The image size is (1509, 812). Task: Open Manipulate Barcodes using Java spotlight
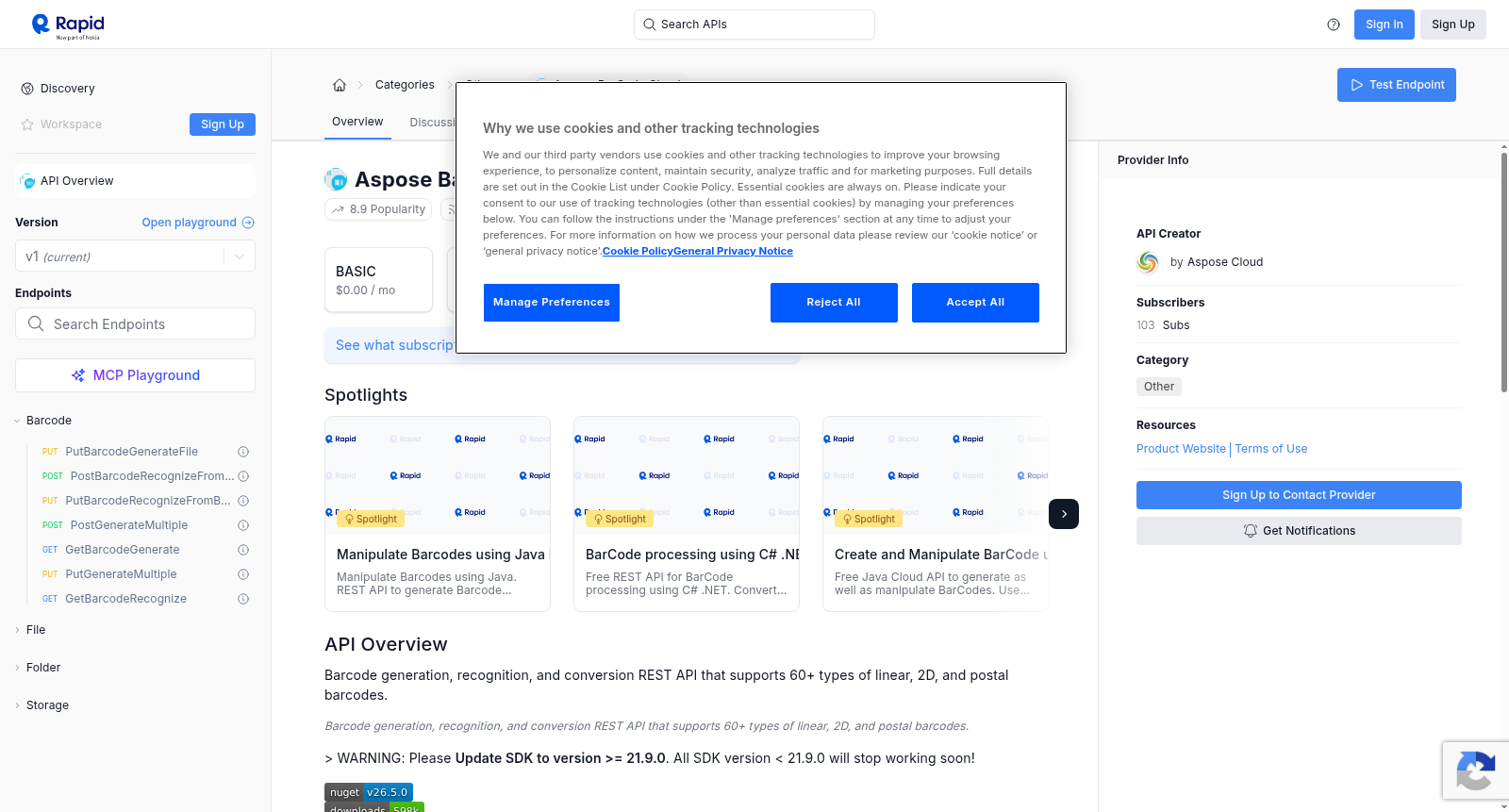[x=438, y=514]
